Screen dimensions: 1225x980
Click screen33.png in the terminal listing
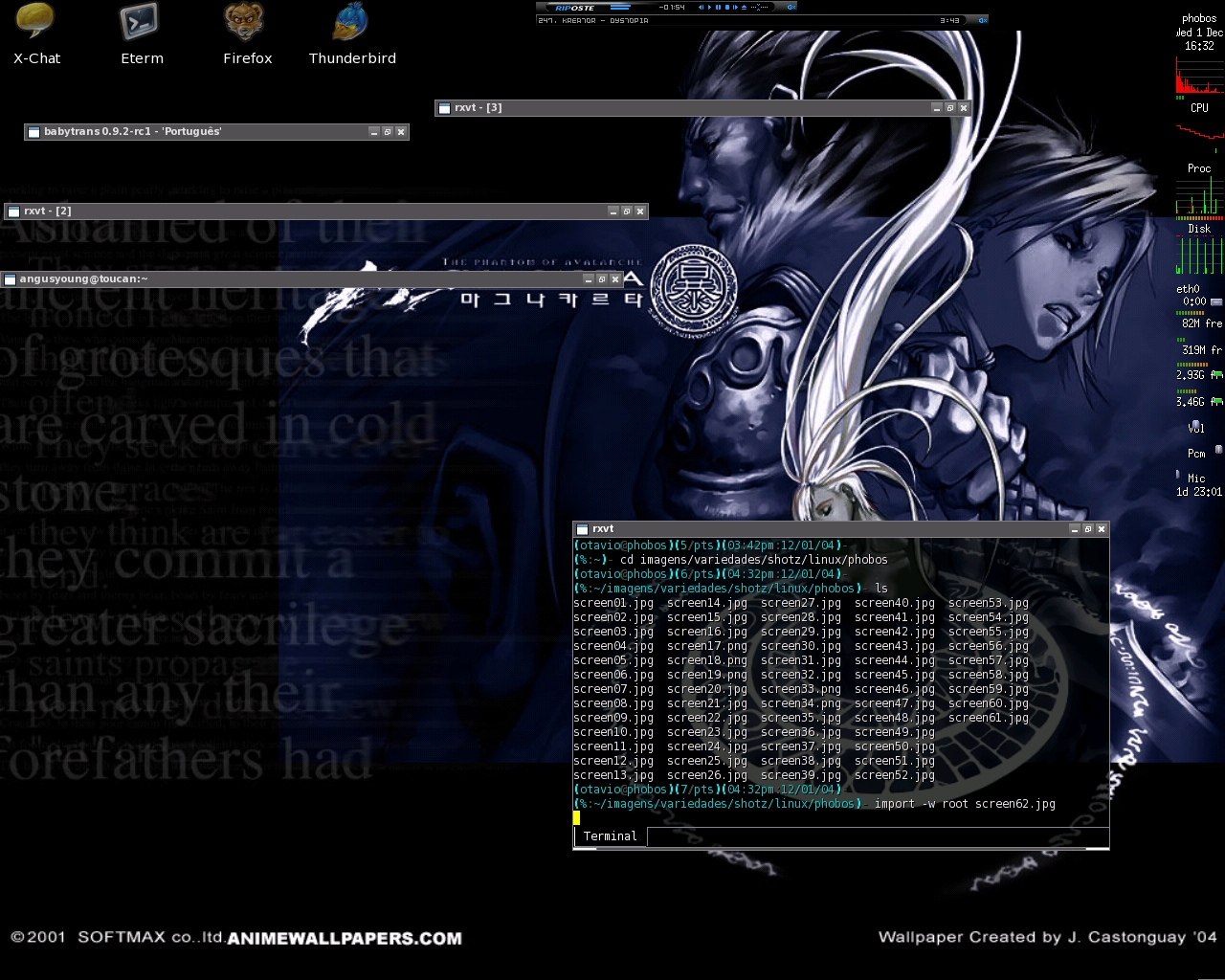tap(801, 689)
